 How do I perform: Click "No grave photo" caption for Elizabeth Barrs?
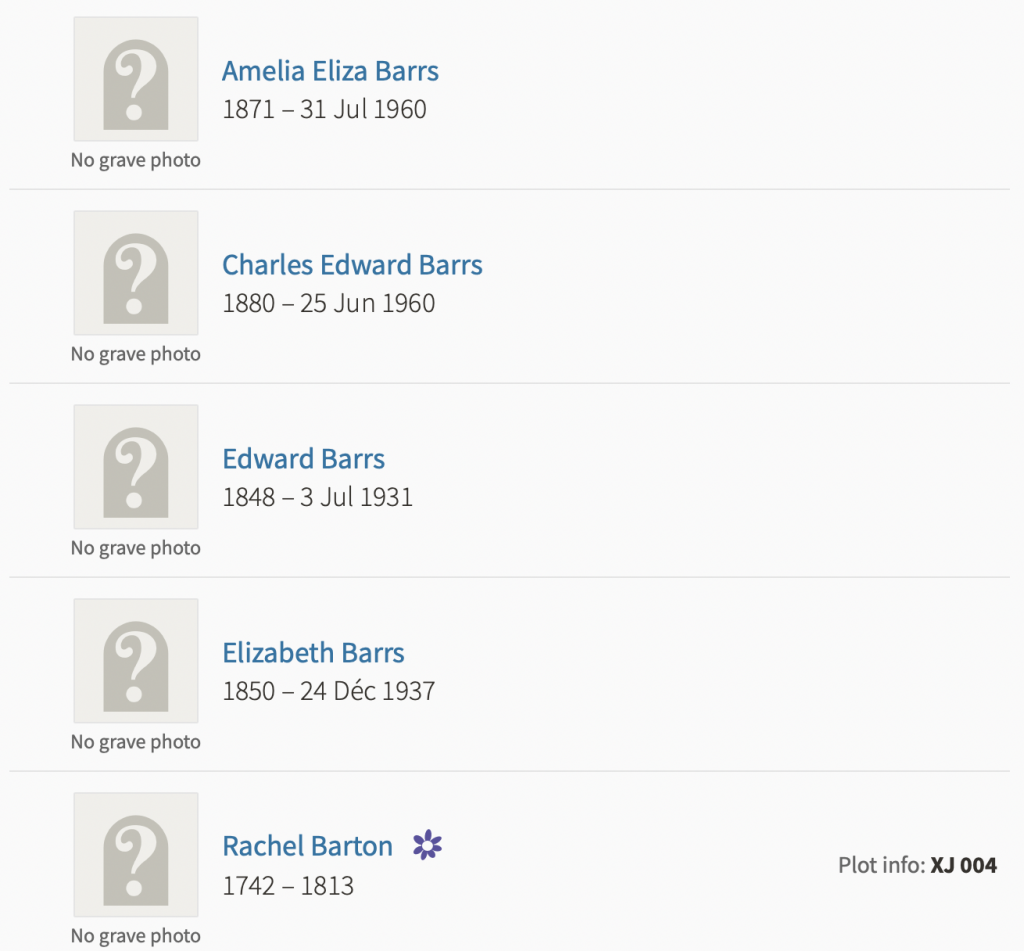[136, 742]
